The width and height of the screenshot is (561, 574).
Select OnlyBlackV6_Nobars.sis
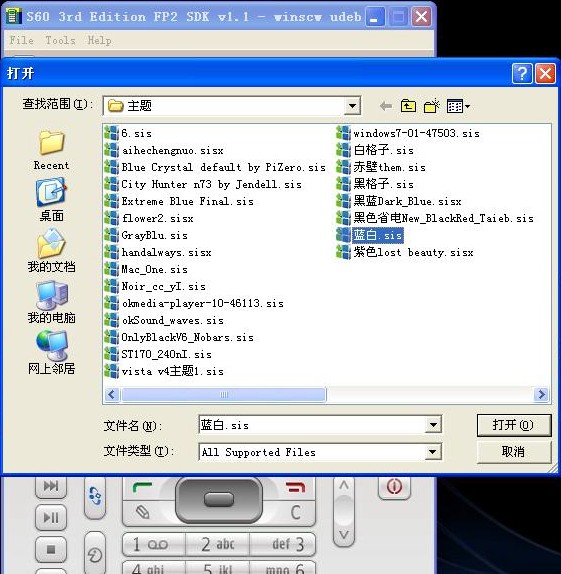179,337
